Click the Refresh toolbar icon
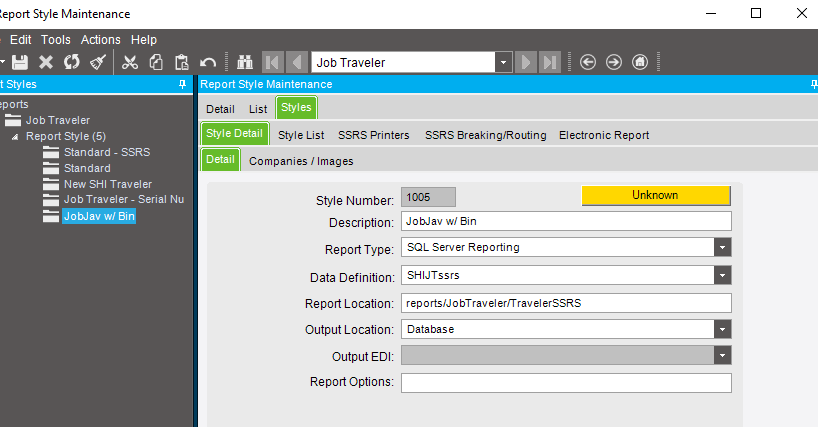Screen dimensions: 818x427 [x=72, y=62]
